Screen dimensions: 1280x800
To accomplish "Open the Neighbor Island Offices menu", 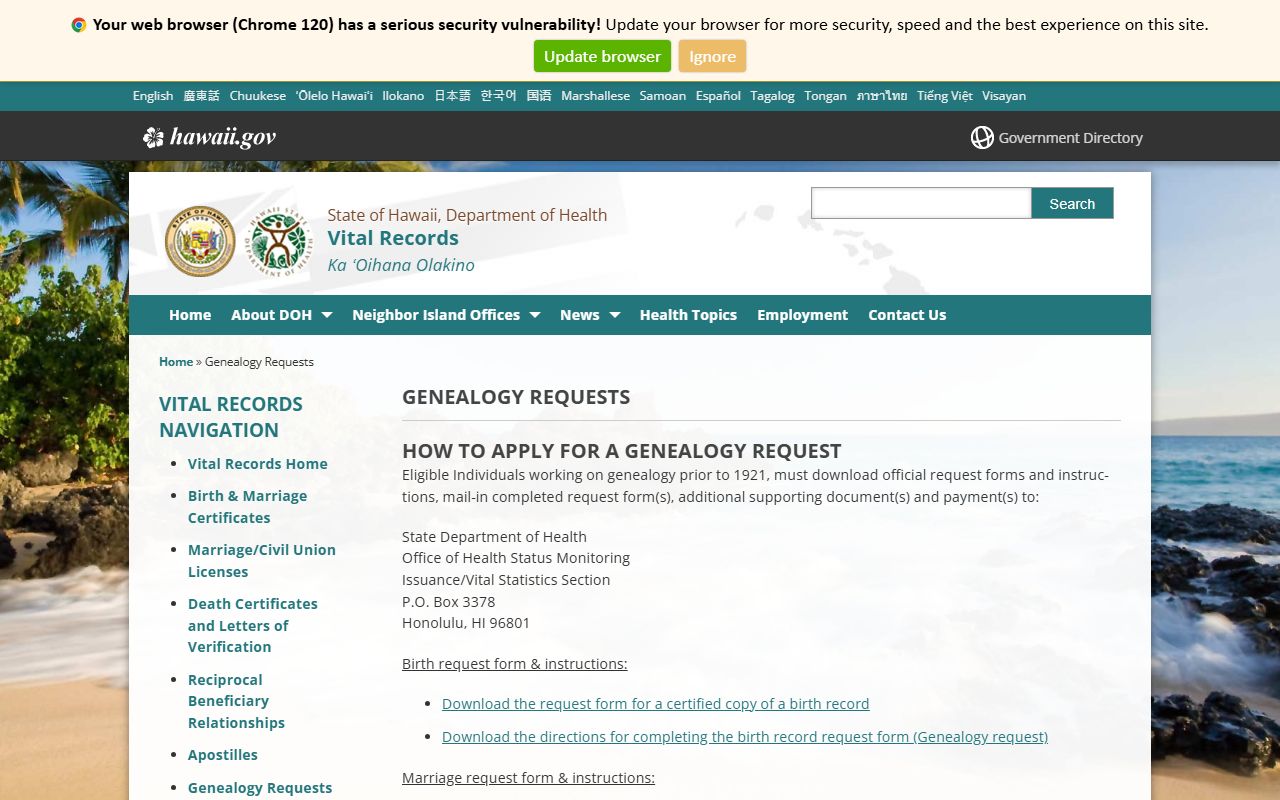I will [x=436, y=315].
